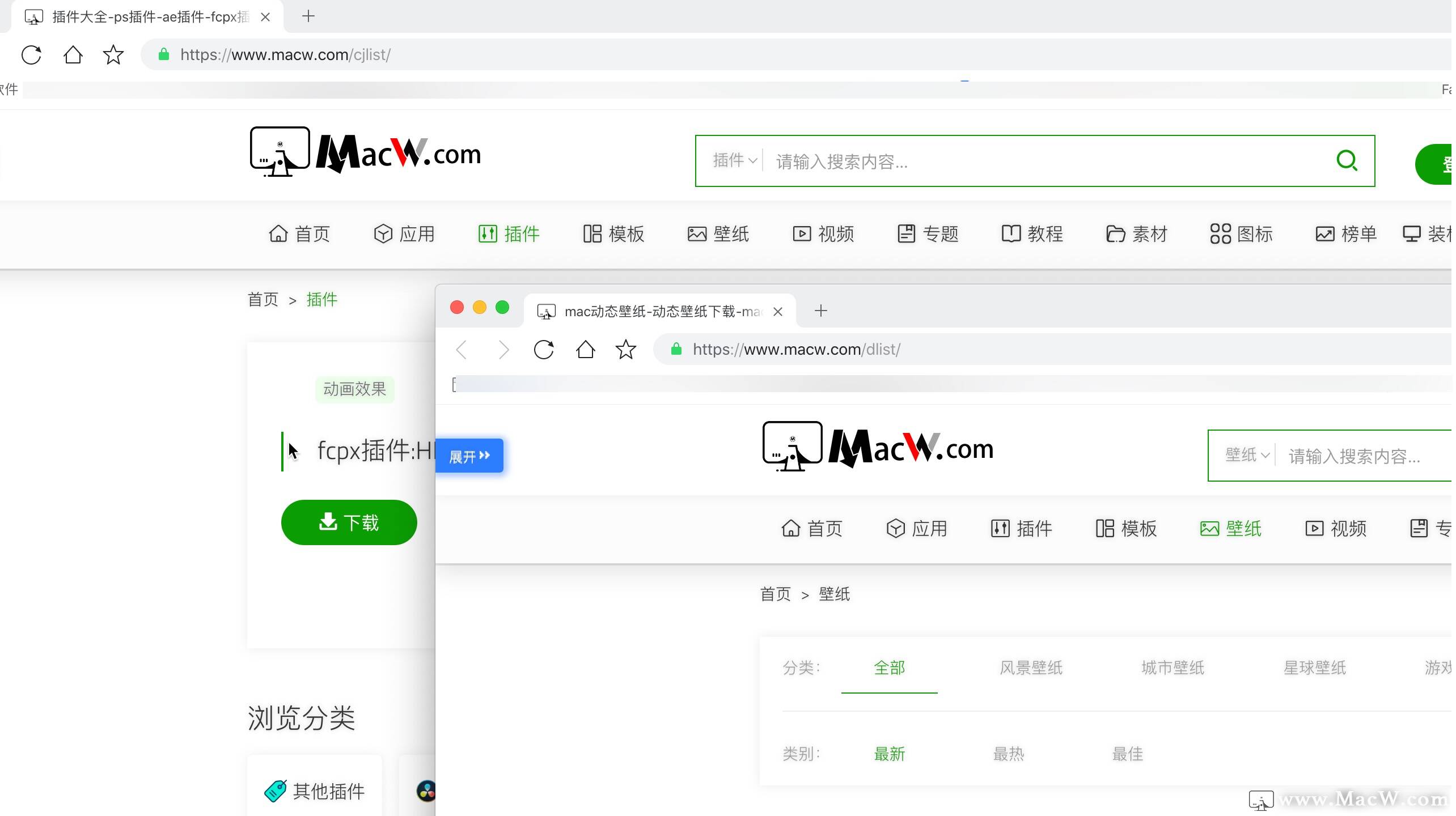Click yellow minimize button front window
Screen dimensions: 1456x816
(x=480, y=307)
